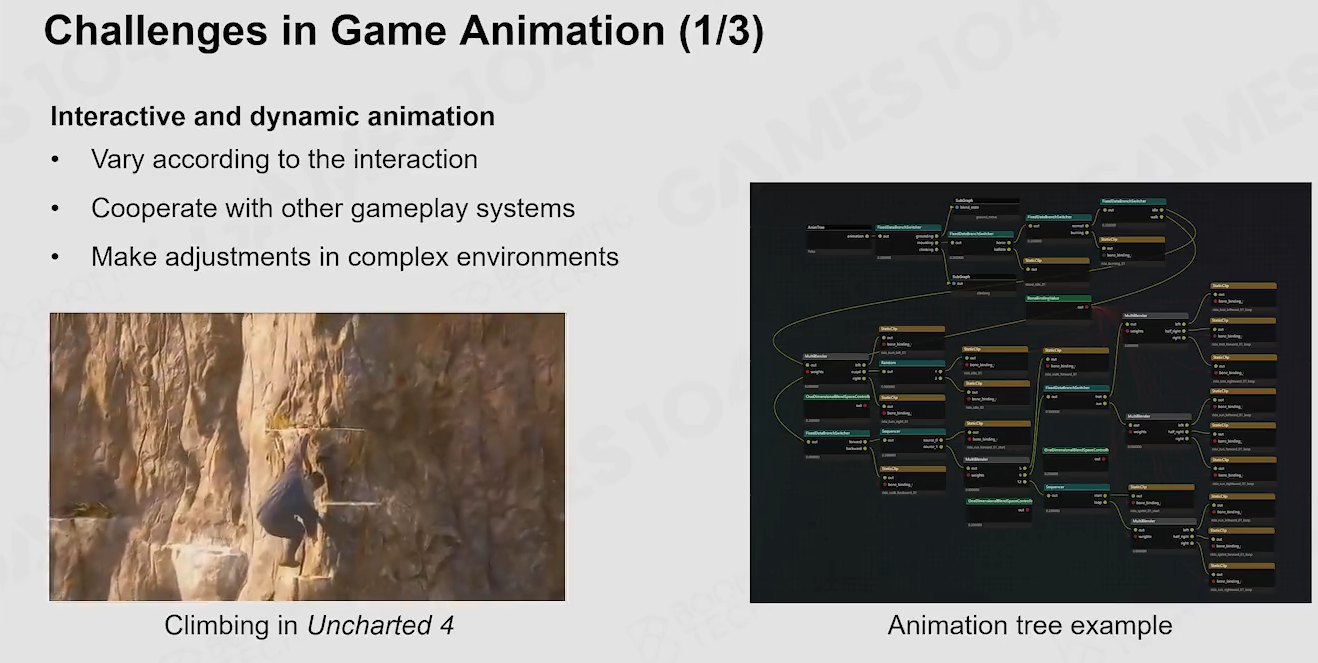Click the AnimTree 'animation' pin
1318x663 pixels.
coord(867,236)
